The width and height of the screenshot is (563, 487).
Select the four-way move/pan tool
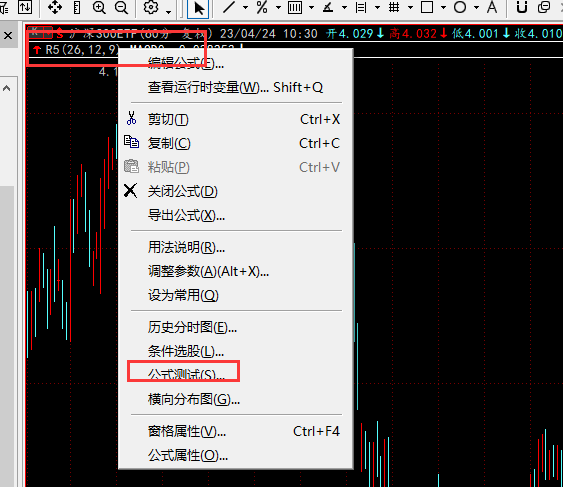[x=55, y=7]
